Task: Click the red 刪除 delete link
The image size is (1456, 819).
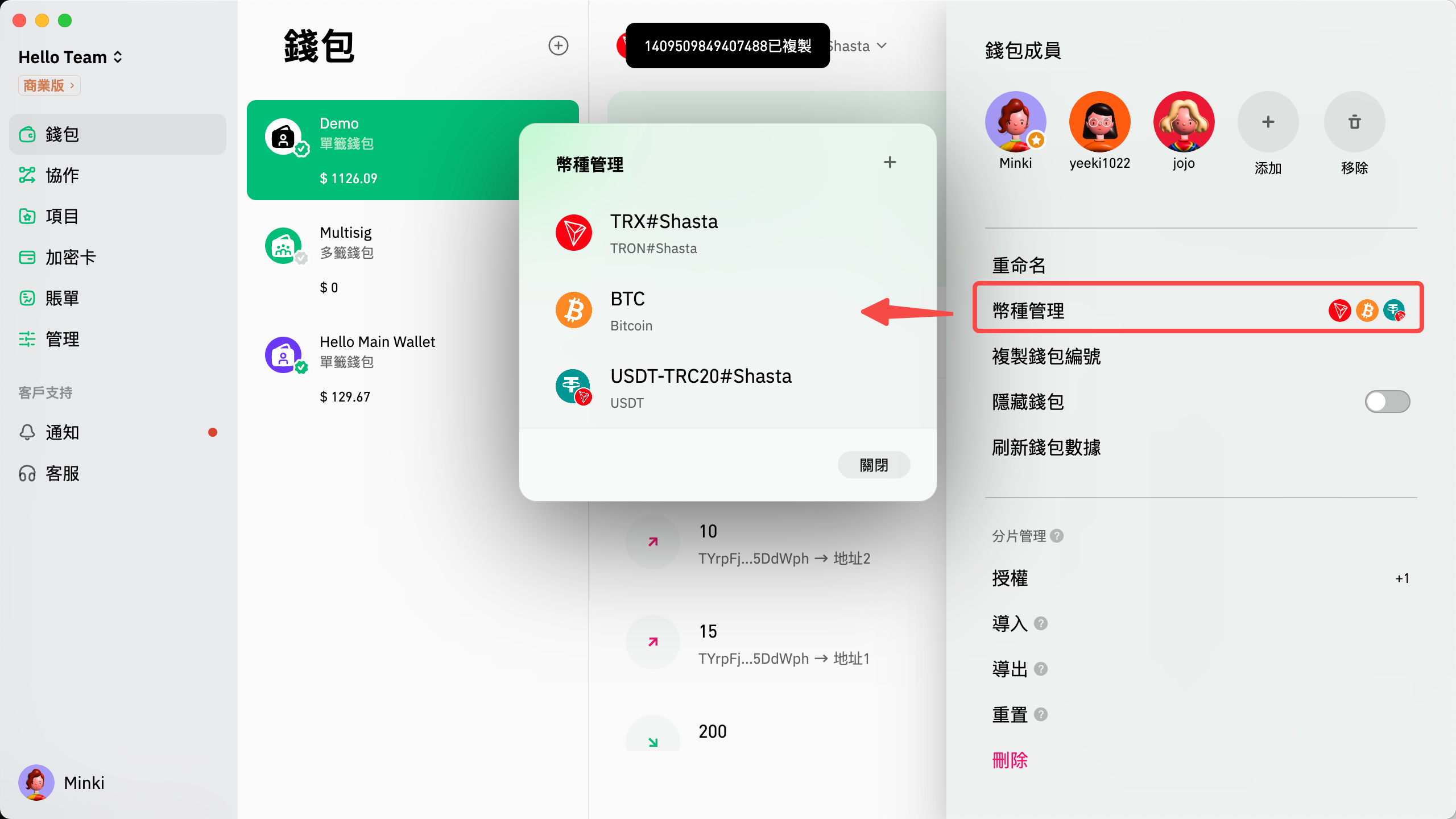Action: click(x=1010, y=760)
